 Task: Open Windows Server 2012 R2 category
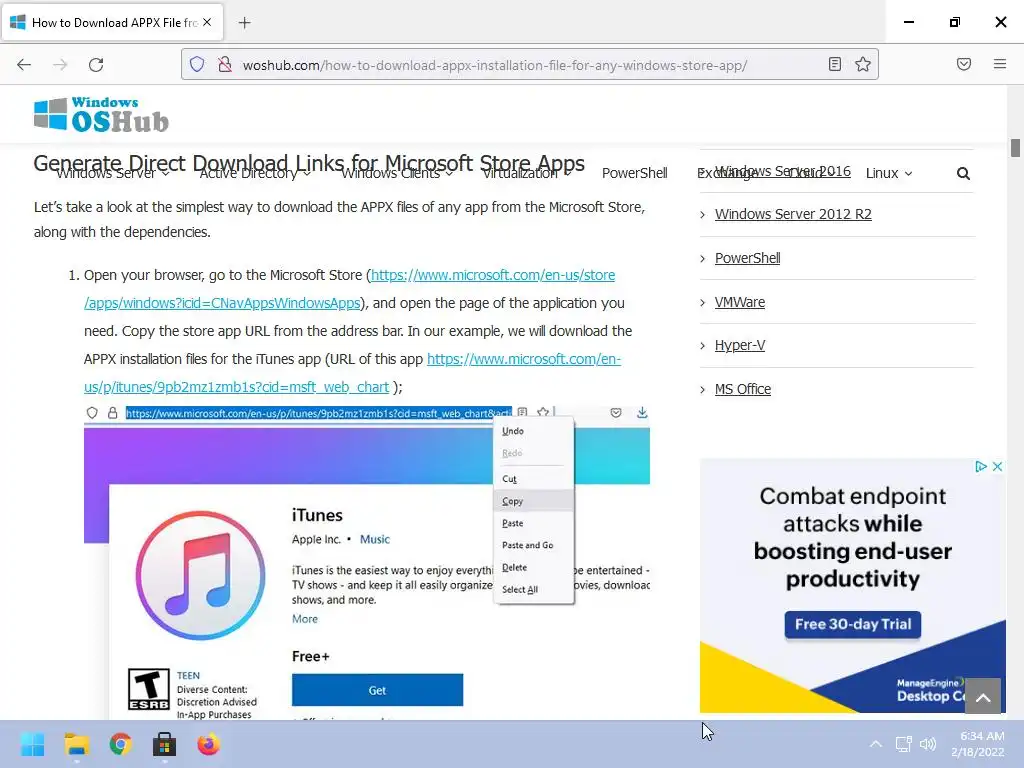tap(793, 214)
